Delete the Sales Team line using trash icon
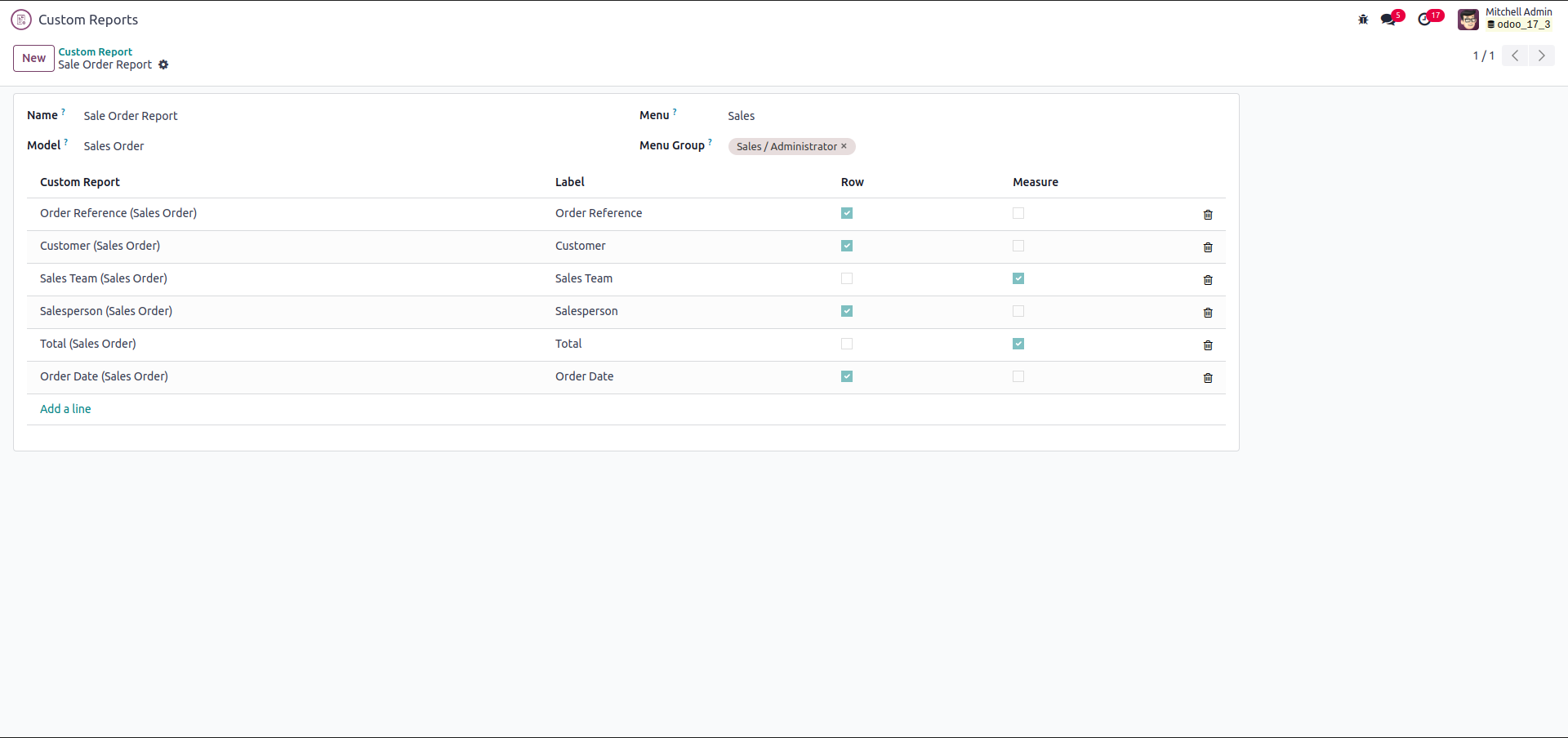 pyautogui.click(x=1208, y=280)
